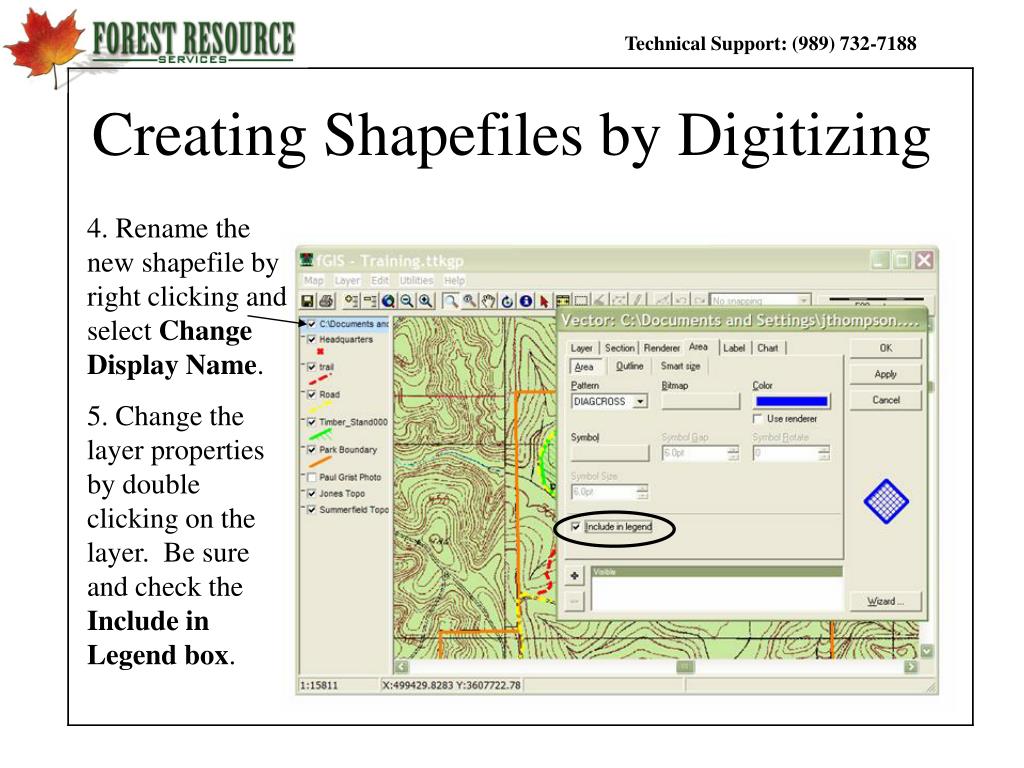Switch to the Renderer tab

pos(662,348)
